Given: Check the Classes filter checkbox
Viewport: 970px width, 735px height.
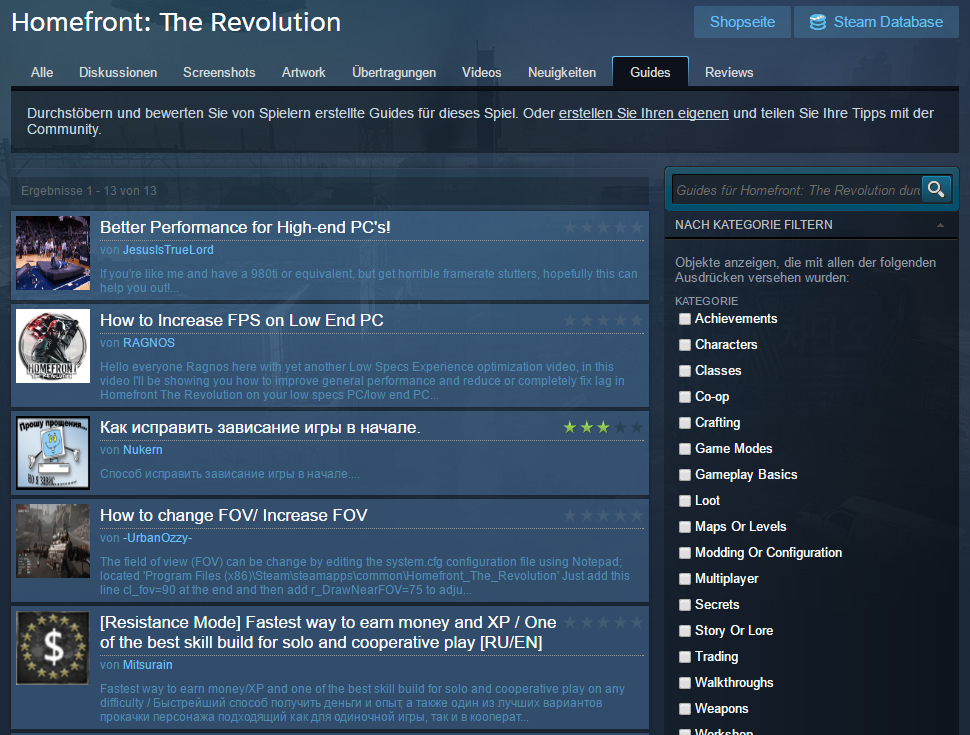Looking at the screenshot, I should coord(685,371).
